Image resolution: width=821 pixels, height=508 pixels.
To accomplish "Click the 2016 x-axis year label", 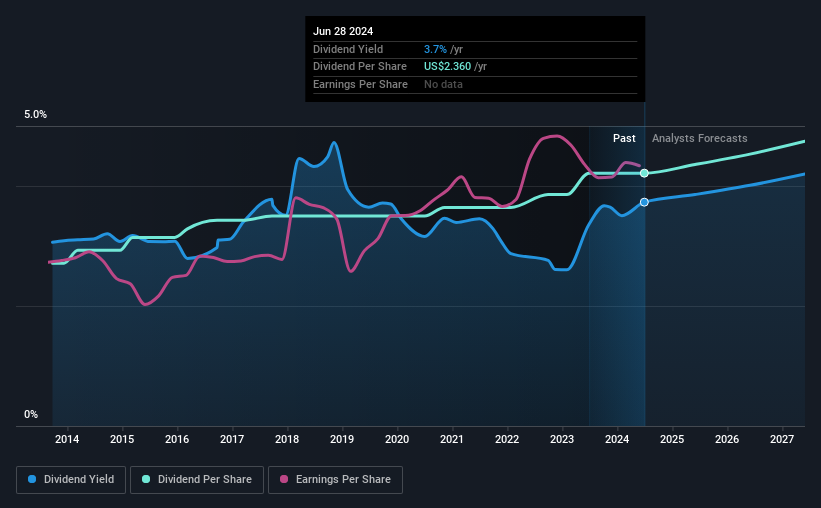I will pos(177,439).
